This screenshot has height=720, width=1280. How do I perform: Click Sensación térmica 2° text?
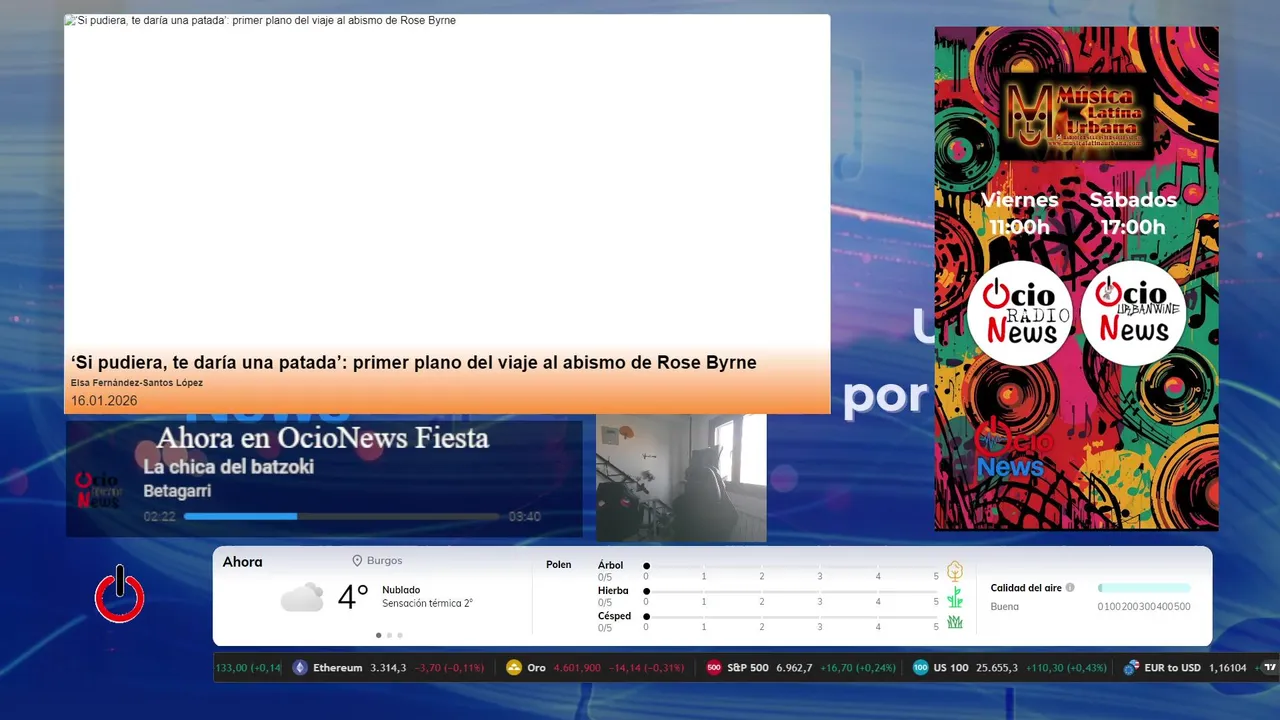pos(427,604)
